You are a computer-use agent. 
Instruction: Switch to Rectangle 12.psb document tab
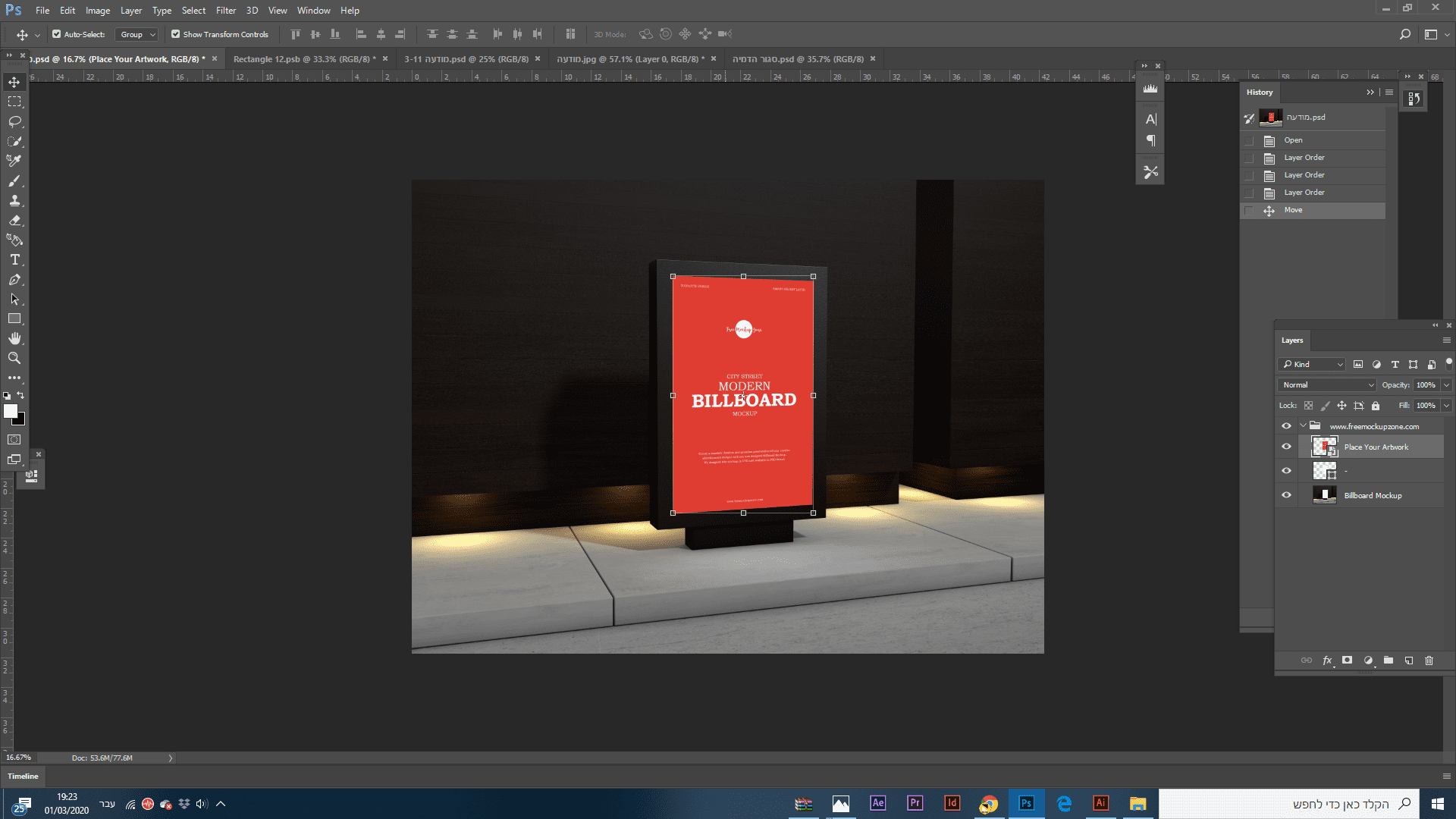coord(301,59)
